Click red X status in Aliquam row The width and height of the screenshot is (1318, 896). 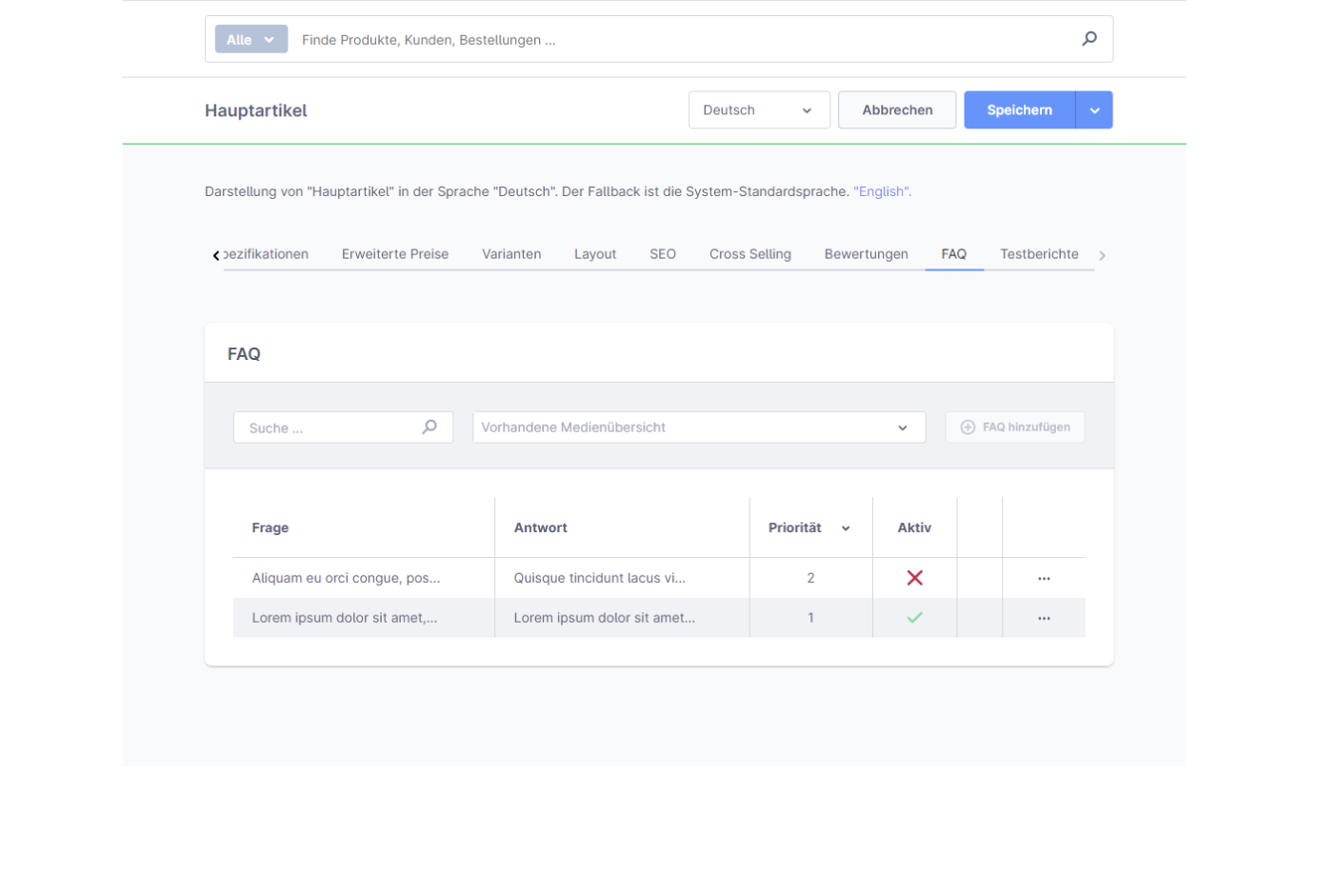coord(914,578)
